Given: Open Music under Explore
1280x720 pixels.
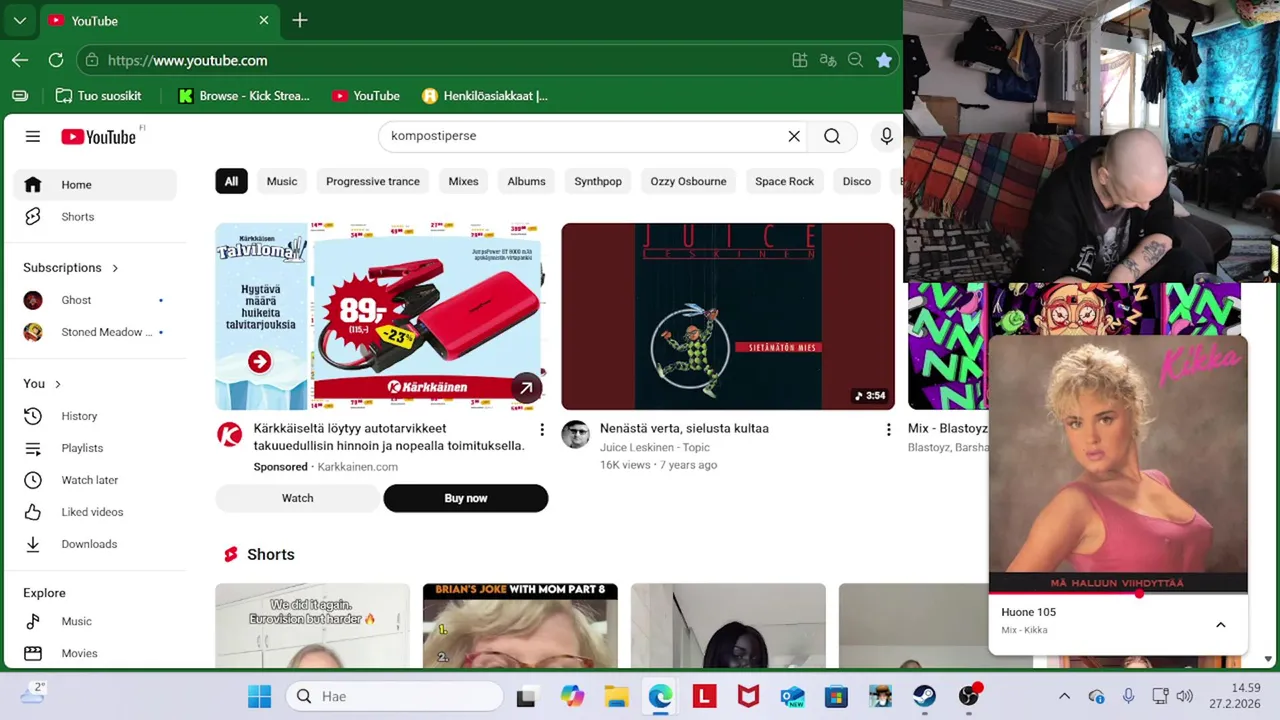Looking at the screenshot, I should coord(95,621).
